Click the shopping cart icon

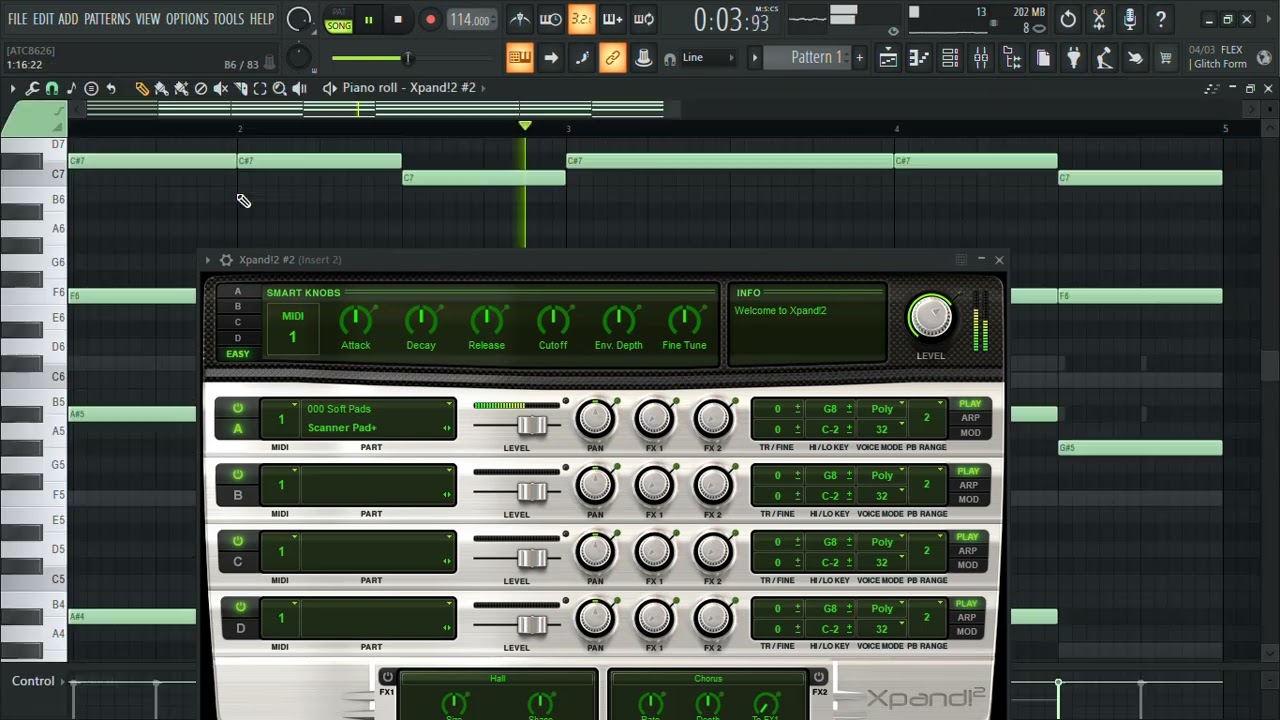coord(1166,59)
